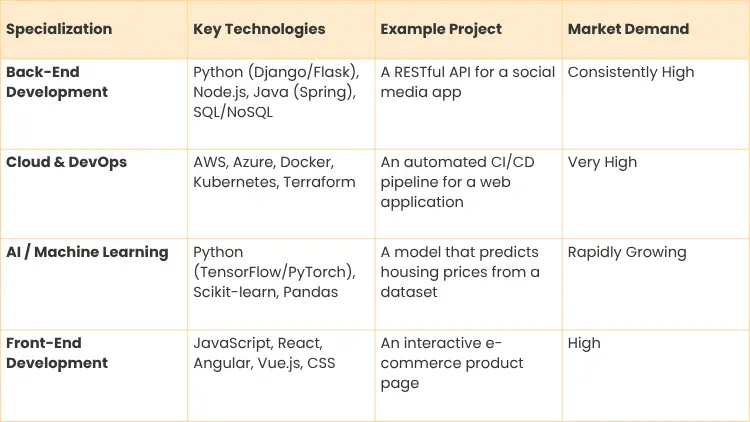Click the Consistently High demand cell
The width and height of the screenshot is (750, 422).
pos(631,72)
